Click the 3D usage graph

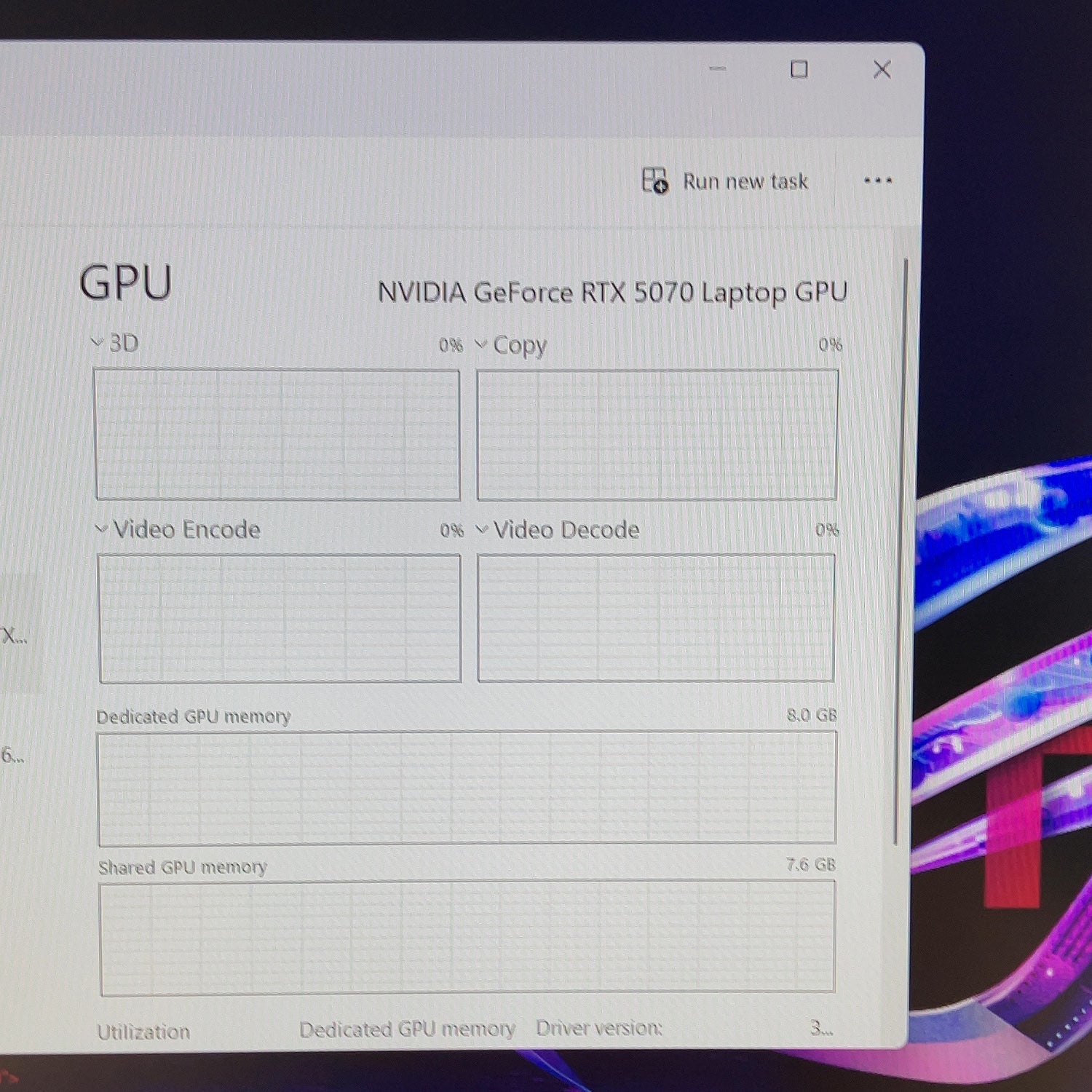click(x=277, y=435)
